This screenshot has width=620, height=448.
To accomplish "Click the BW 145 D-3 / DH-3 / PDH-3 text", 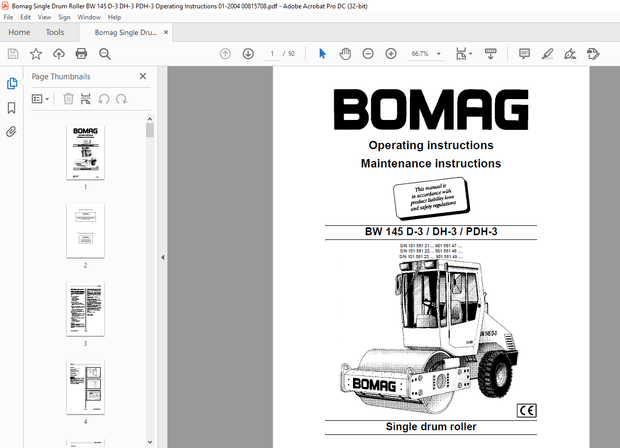I will (431, 231).
